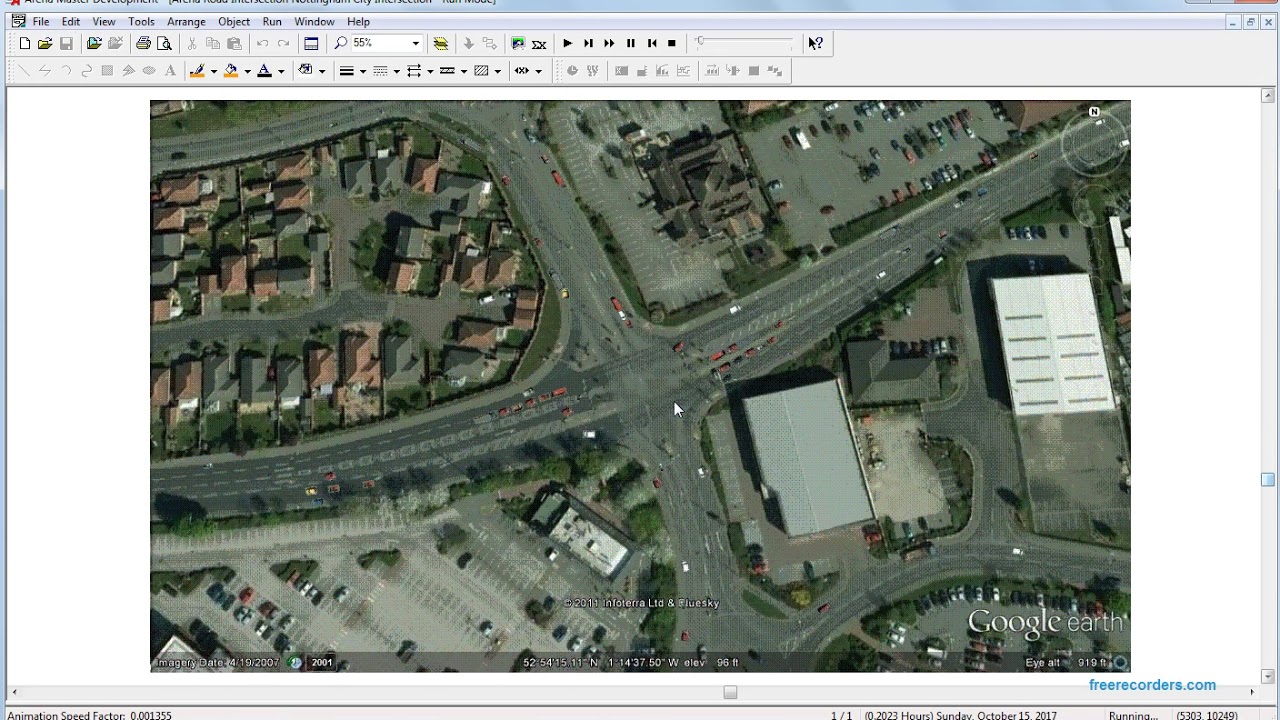Click the 'Running...' status text

1133,716
